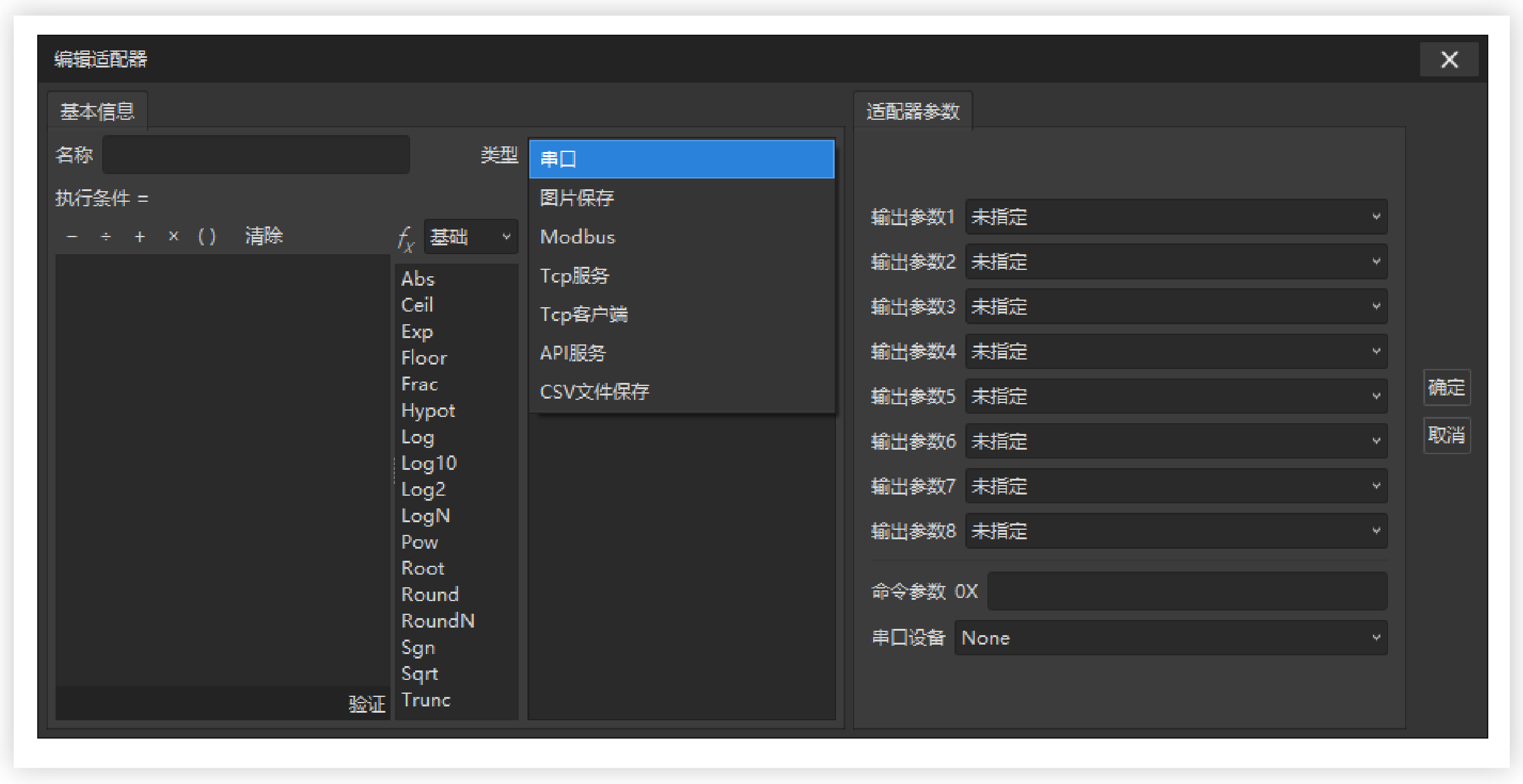Open the 串口设备 None dropdown
The height and width of the screenshot is (784, 1523).
pyautogui.click(x=1170, y=638)
